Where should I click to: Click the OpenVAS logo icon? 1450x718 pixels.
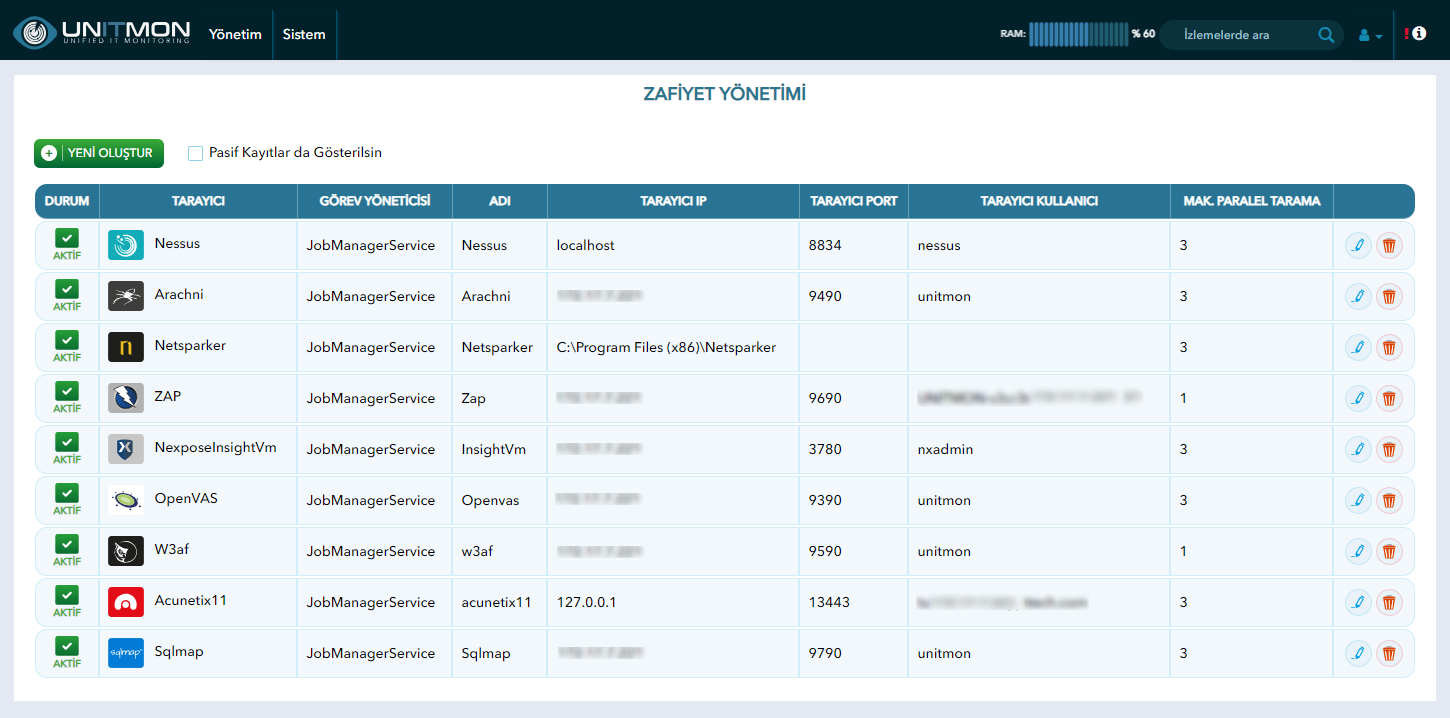126,500
